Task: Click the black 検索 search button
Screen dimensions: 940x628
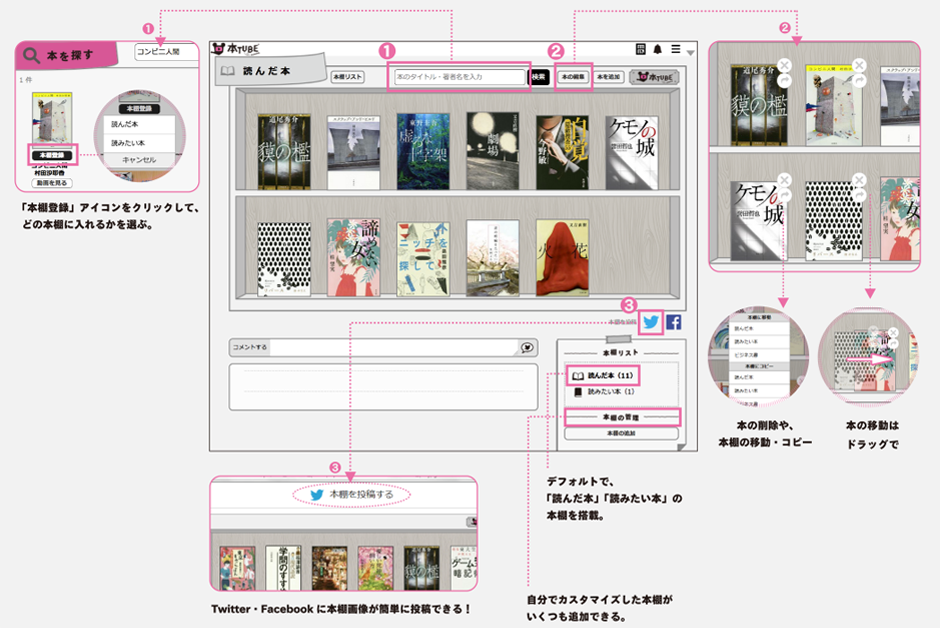Action: (538, 77)
